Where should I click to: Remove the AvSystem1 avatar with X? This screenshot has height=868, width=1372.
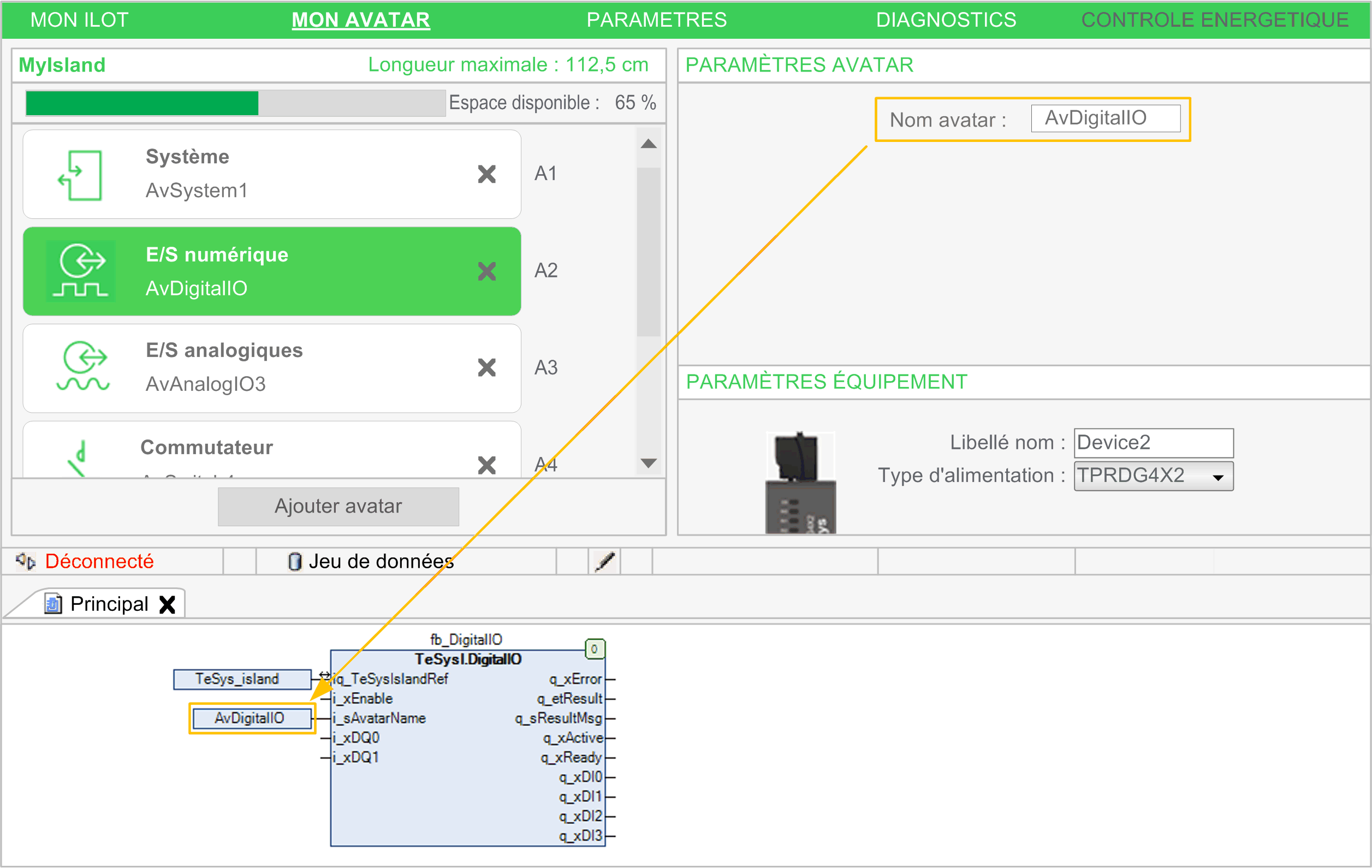click(x=486, y=174)
